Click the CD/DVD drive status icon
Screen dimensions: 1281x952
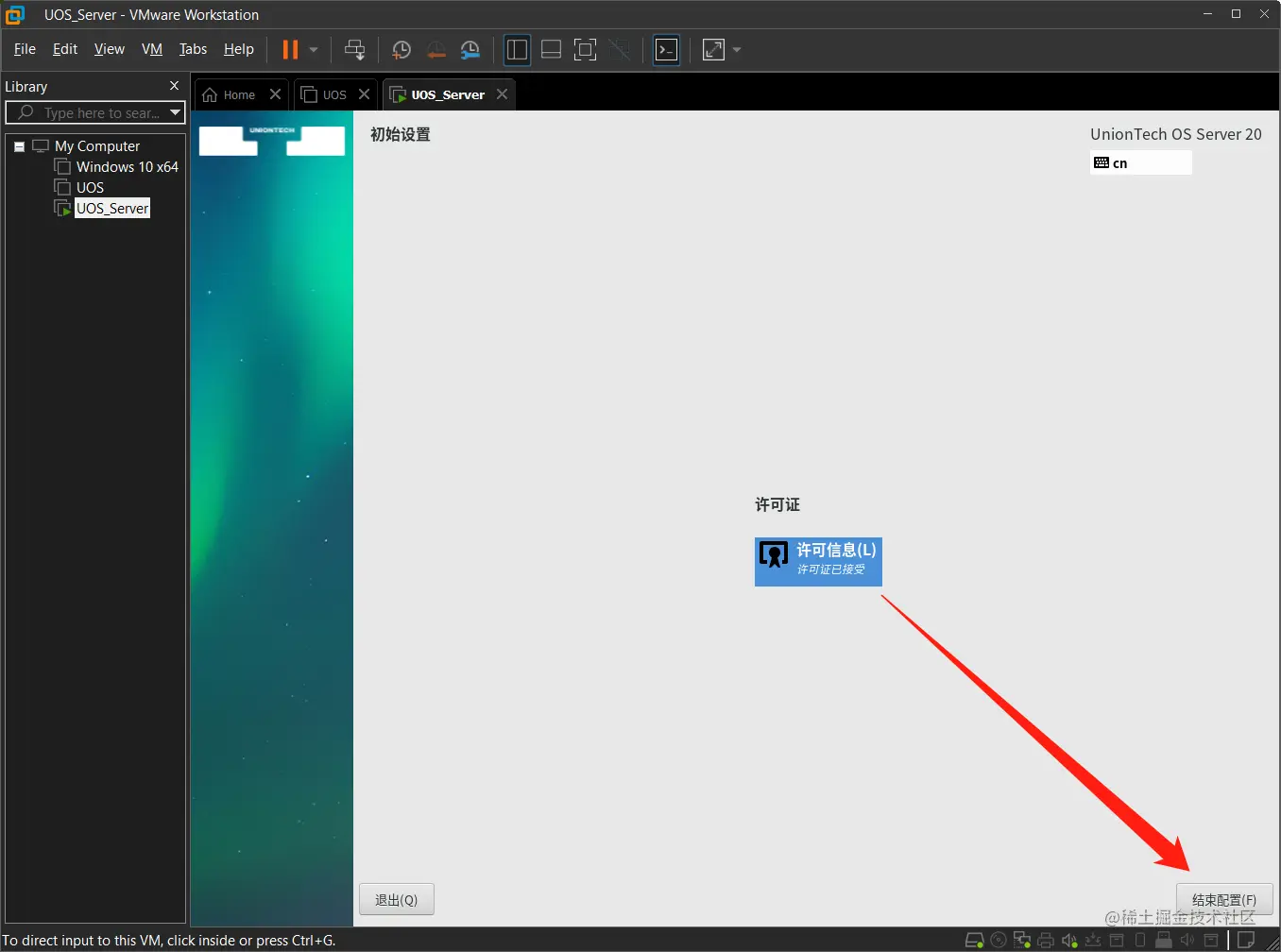point(999,941)
